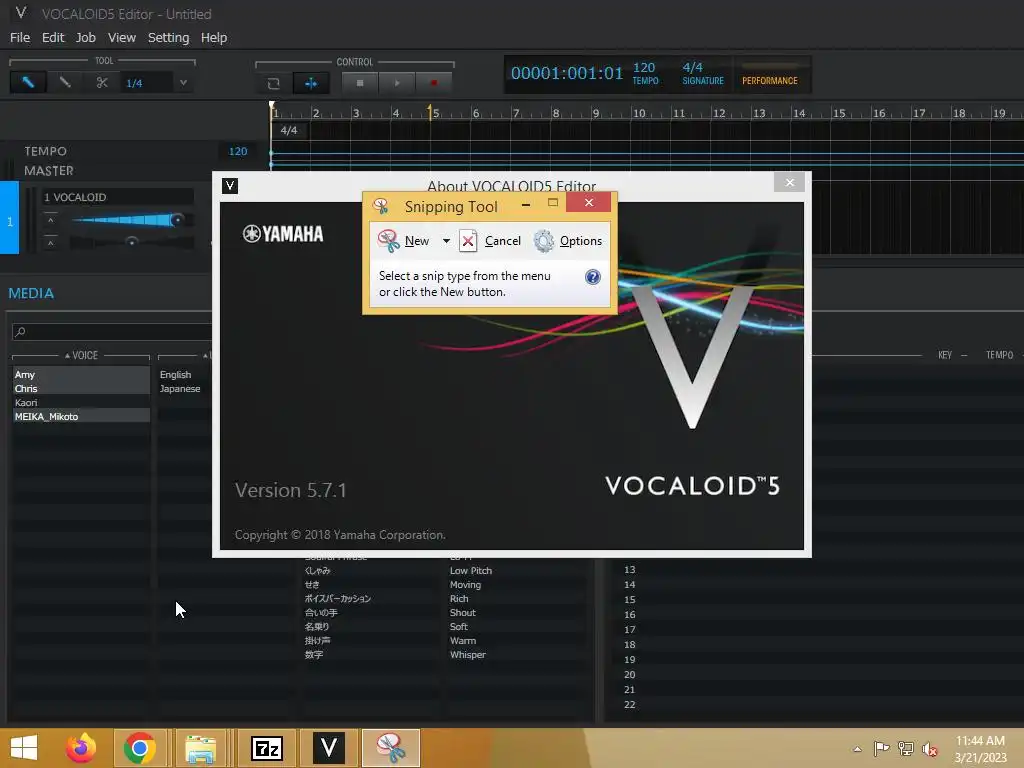Open Snipping Tool Options
This screenshot has height=768, width=1024.
[x=568, y=241]
